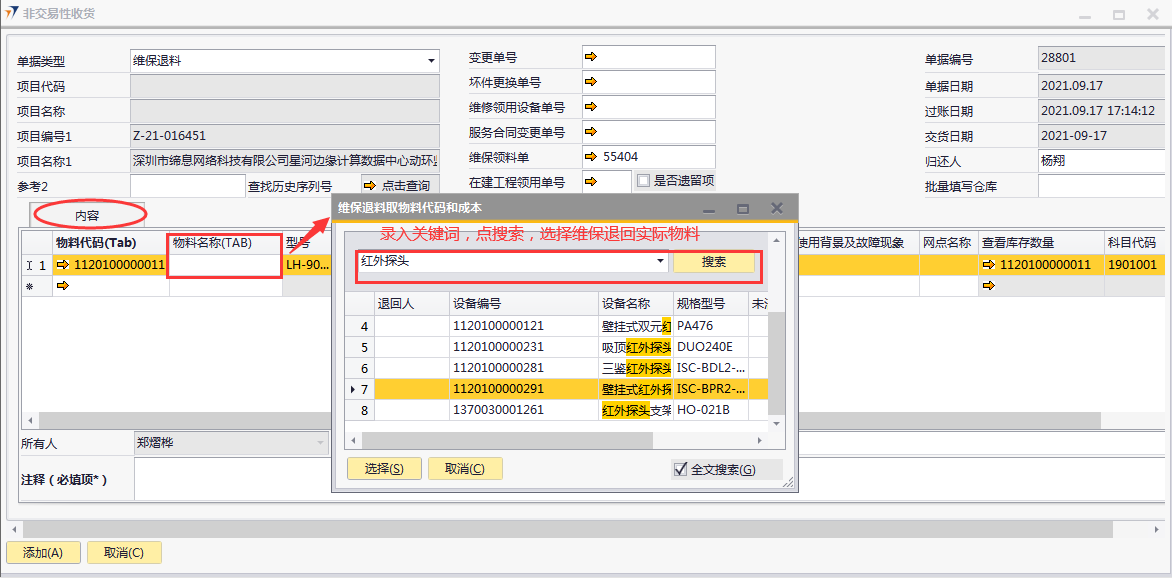Viewport: 1172px width, 579px height.
Task: Toggle the 全文搜索 checkbox
Action: pyautogui.click(x=681, y=469)
